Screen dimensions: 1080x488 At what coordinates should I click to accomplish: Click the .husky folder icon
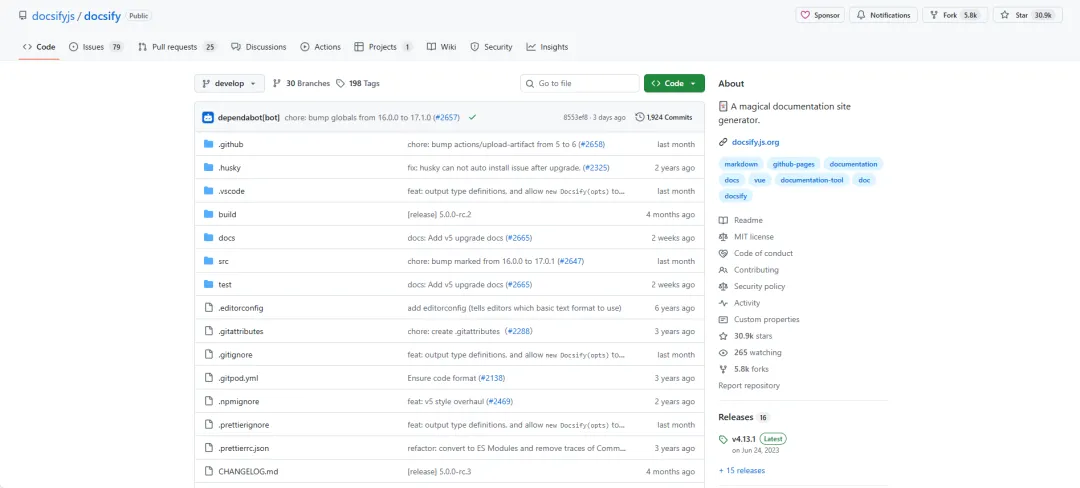209,168
